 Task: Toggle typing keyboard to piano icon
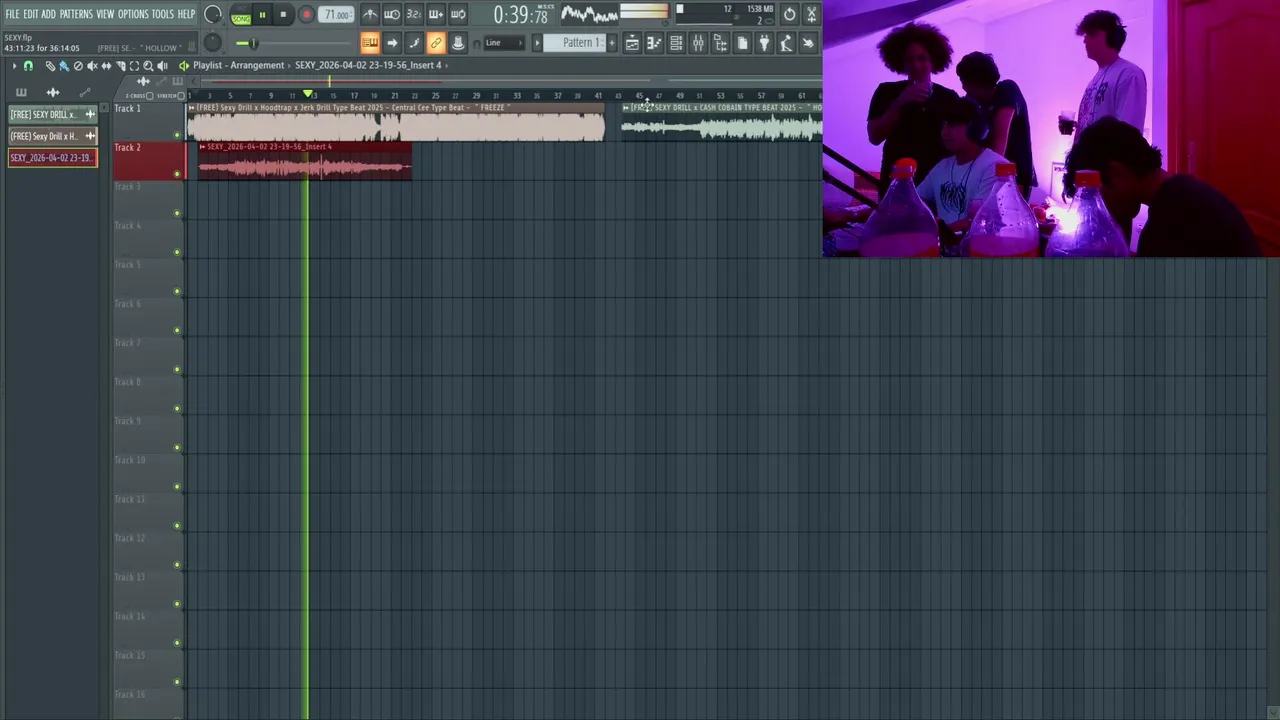pos(370,43)
